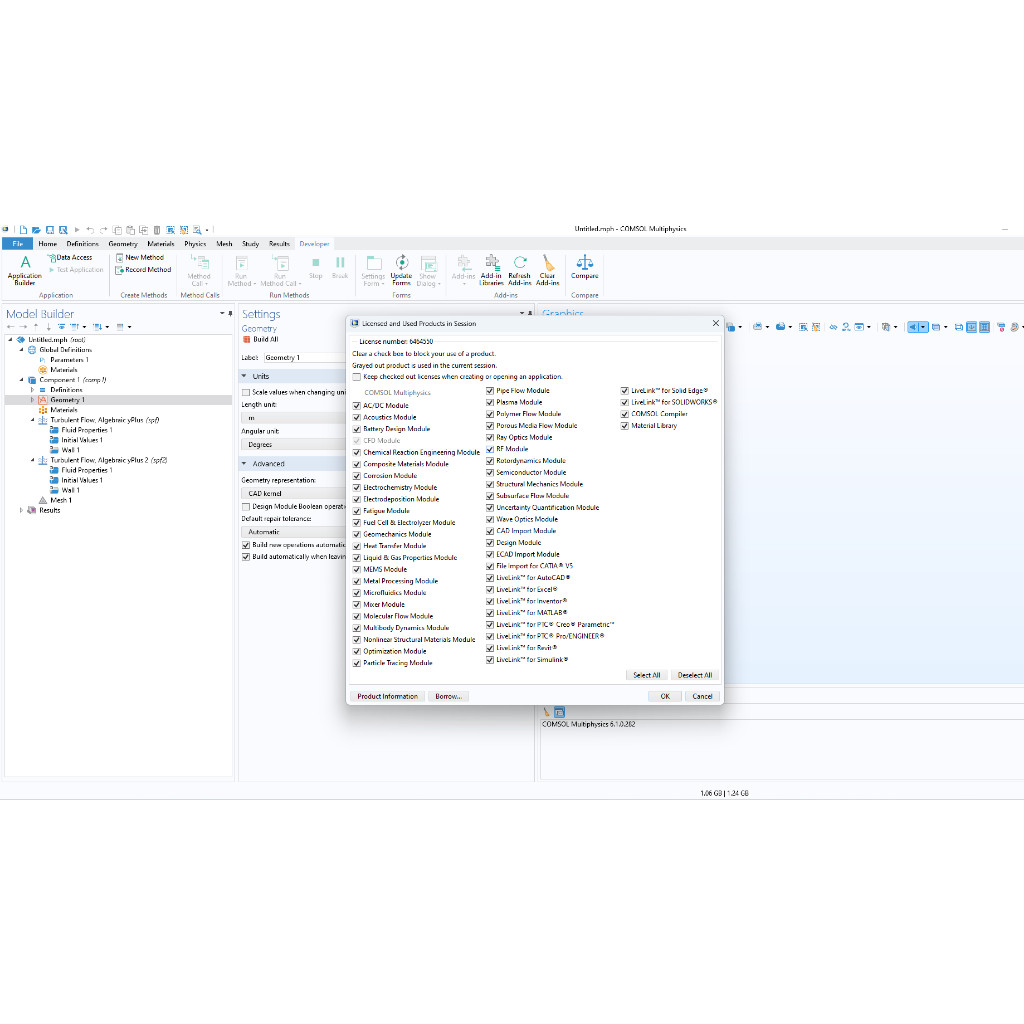Click the Save icon in quick access toolbar
The width and height of the screenshot is (1024, 1024).
tap(50, 230)
